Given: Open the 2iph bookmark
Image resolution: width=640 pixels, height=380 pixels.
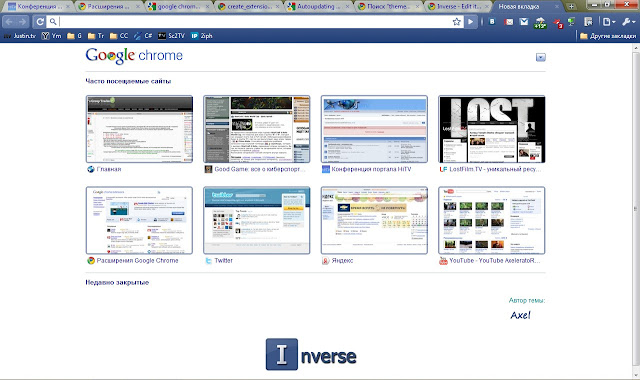Looking at the screenshot, I should coord(202,36).
